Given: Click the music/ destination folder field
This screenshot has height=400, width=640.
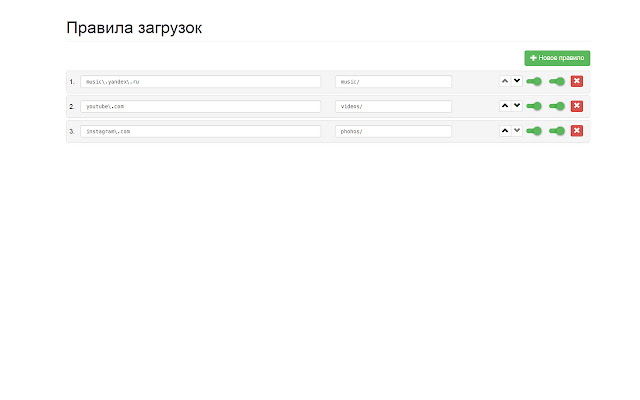Looking at the screenshot, I should pyautogui.click(x=393, y=81).
